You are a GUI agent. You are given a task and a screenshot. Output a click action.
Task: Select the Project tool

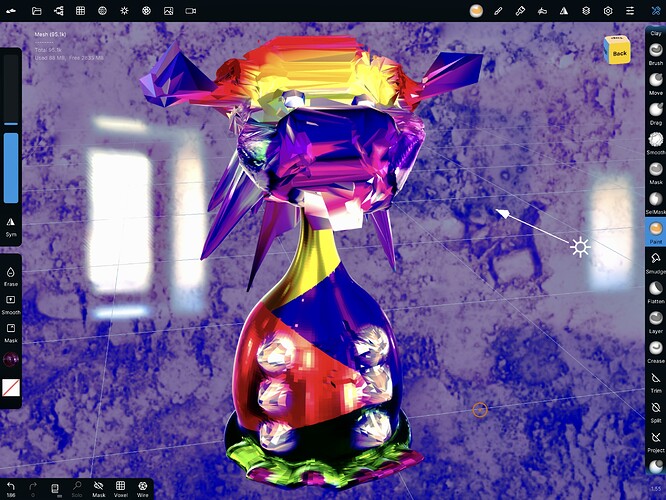656,441
